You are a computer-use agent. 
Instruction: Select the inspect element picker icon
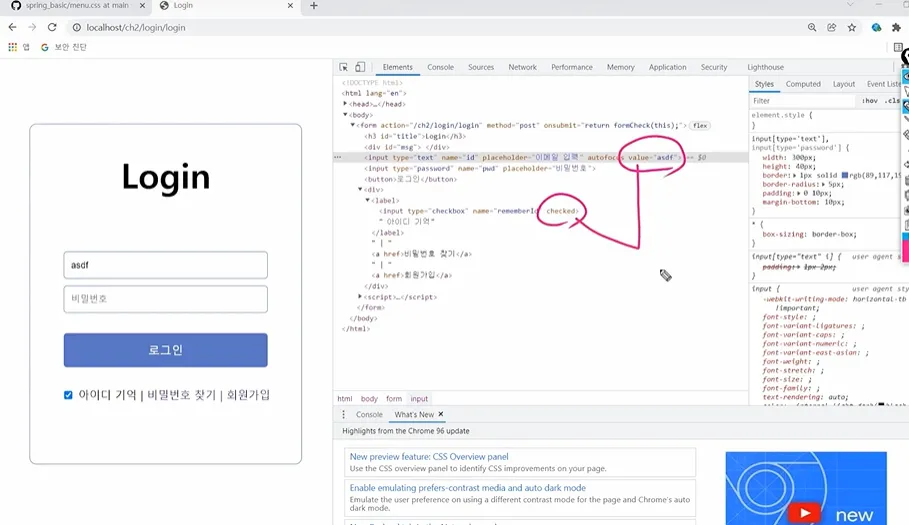(343, 67)
